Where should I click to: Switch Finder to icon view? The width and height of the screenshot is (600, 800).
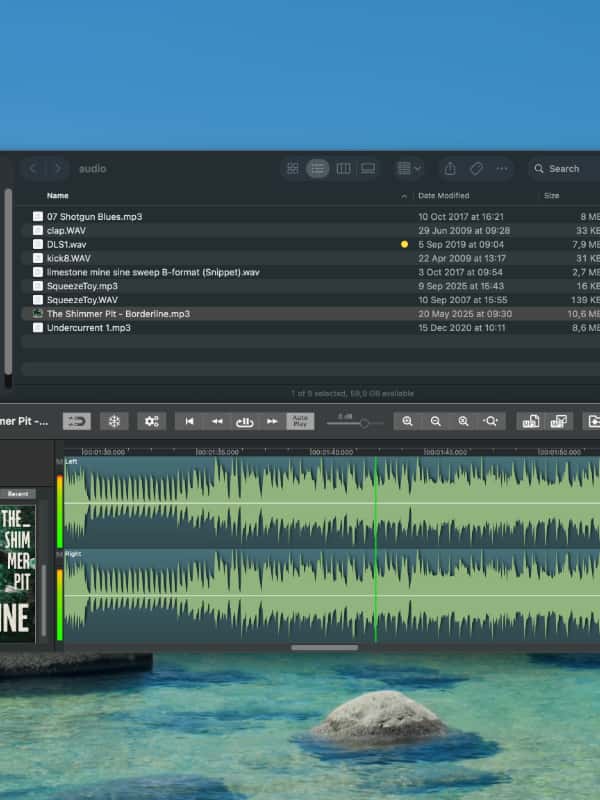point(292,169)
